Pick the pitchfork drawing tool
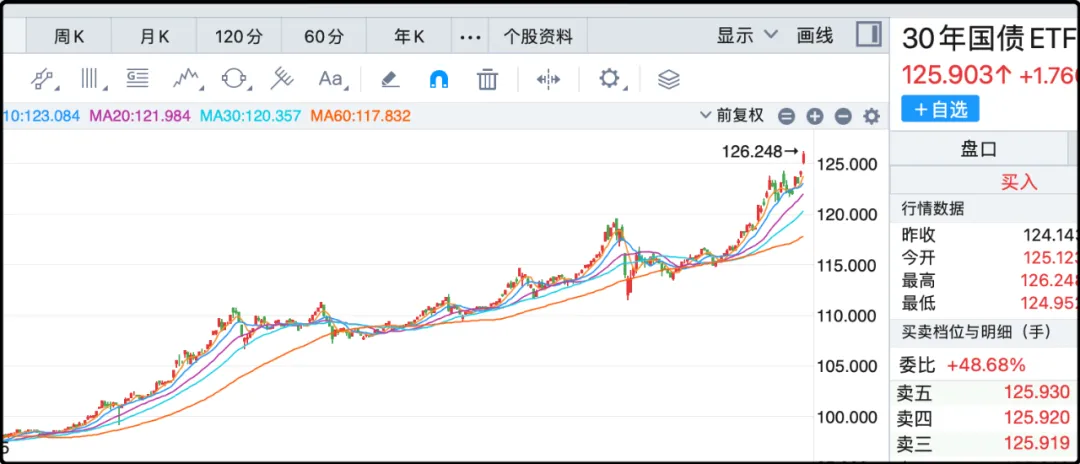Viewport: 1080px width, 464px height. (x=281, y=79)
